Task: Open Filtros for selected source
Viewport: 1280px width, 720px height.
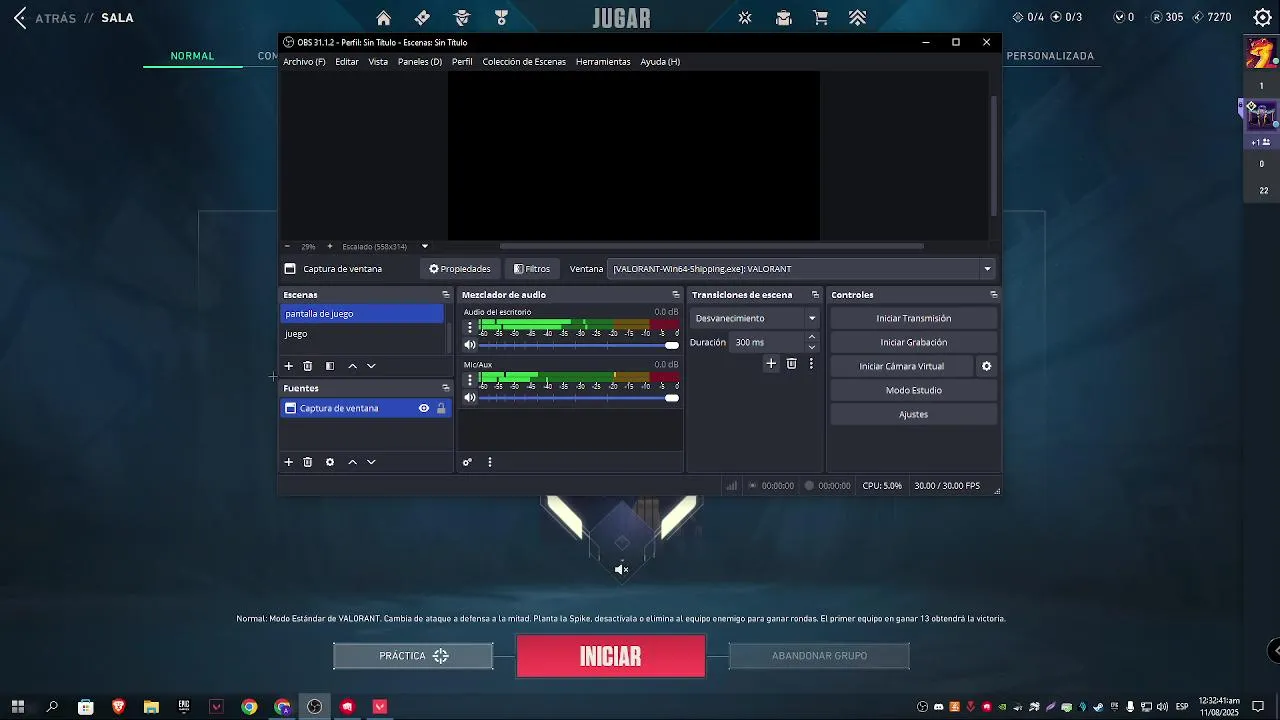Action: [532, 268]
